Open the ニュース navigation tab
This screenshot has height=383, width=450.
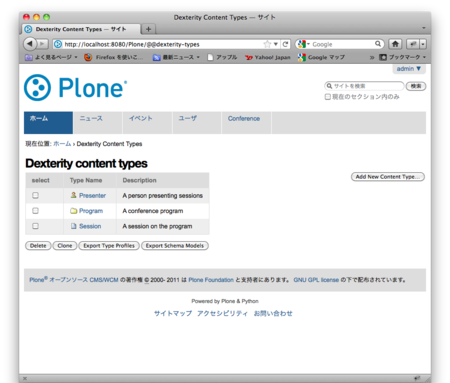98,123
